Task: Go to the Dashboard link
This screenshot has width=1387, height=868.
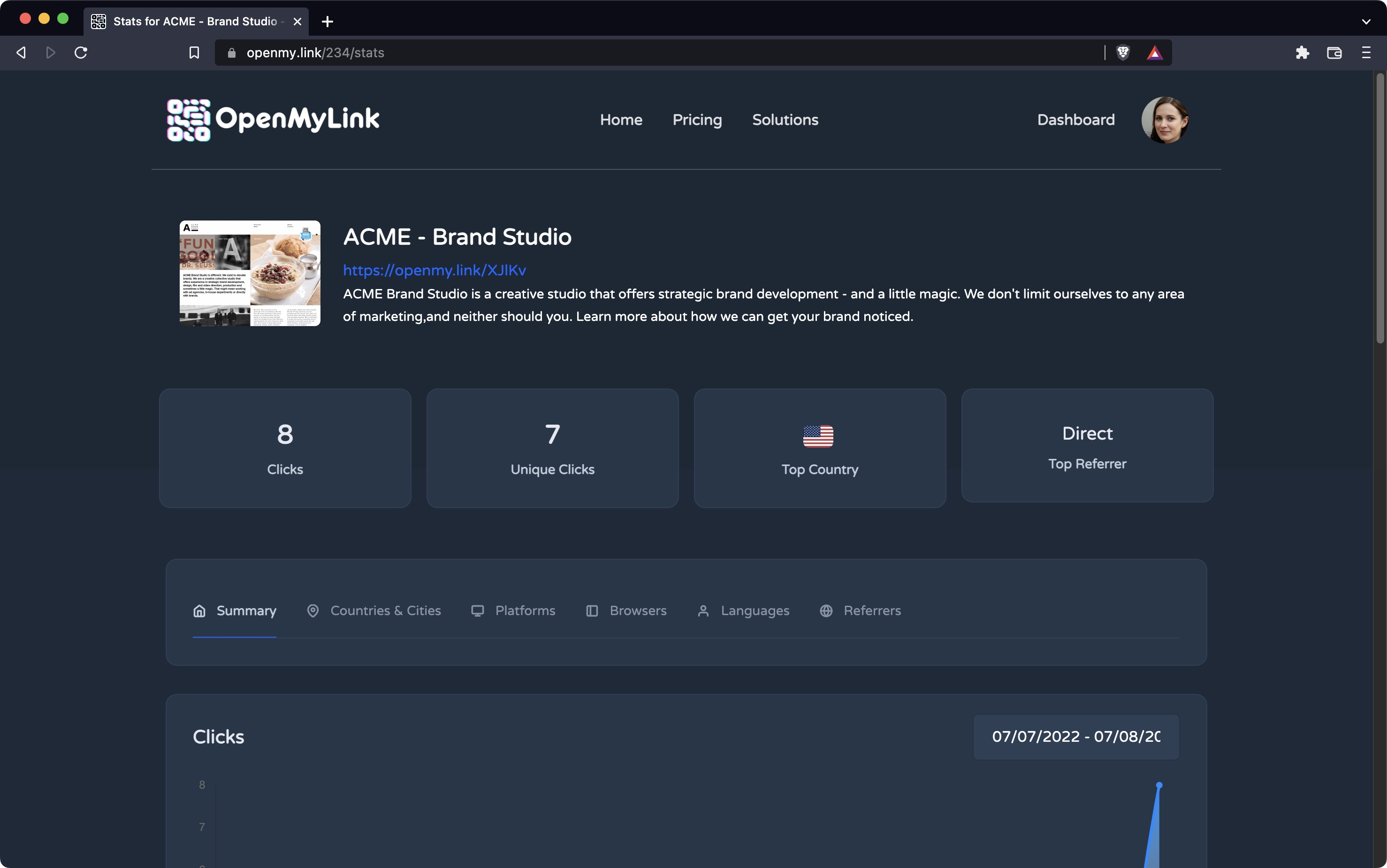Action: click(x=1075, y=120)
